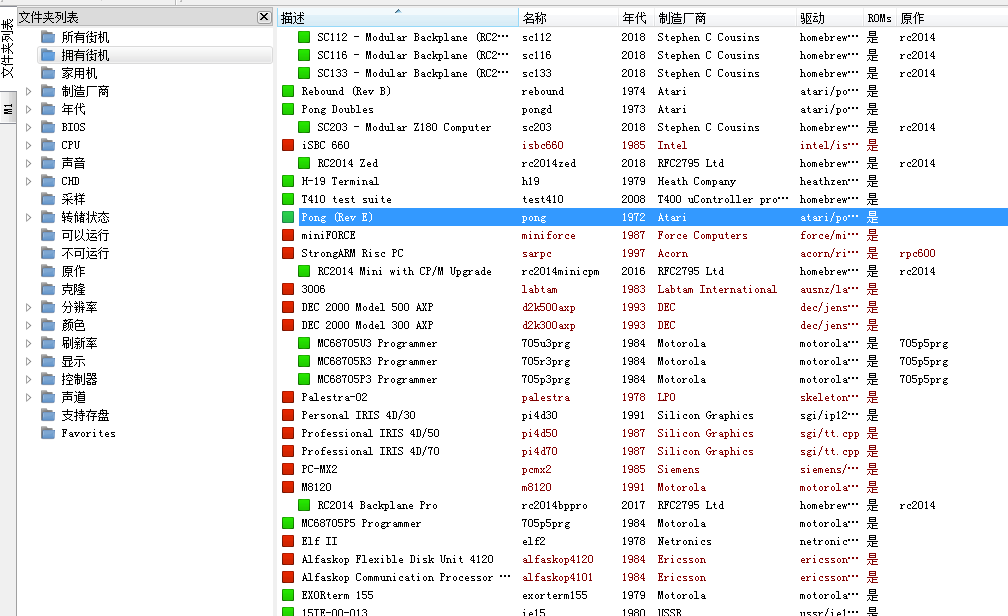Click the folder icon beside BIOS
Viewport: 1008px width, 616px height.
[48, 127]
